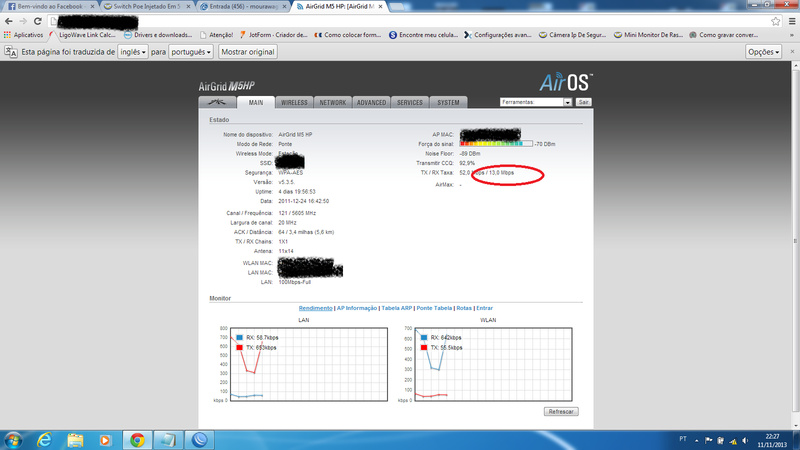Click the Rendimento monitor link

point(315,308)
